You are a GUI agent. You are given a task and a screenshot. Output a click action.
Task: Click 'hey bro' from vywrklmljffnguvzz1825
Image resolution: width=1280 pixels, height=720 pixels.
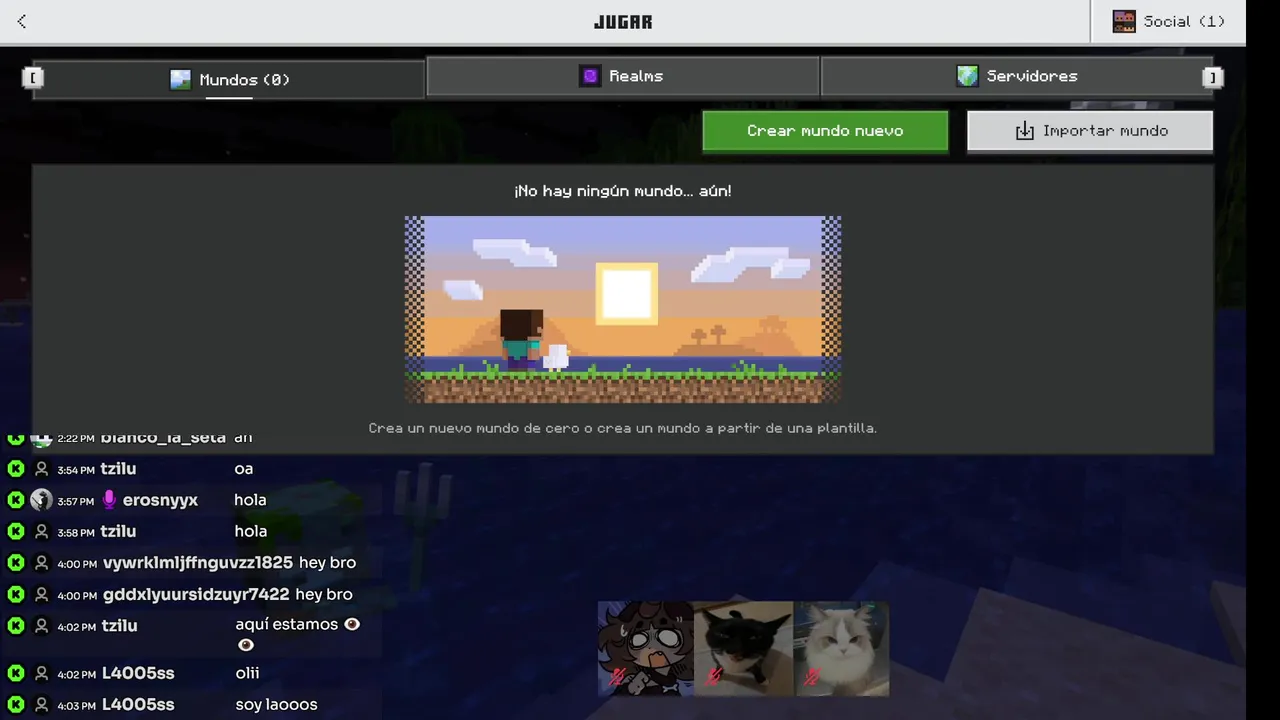coord(327,563)
